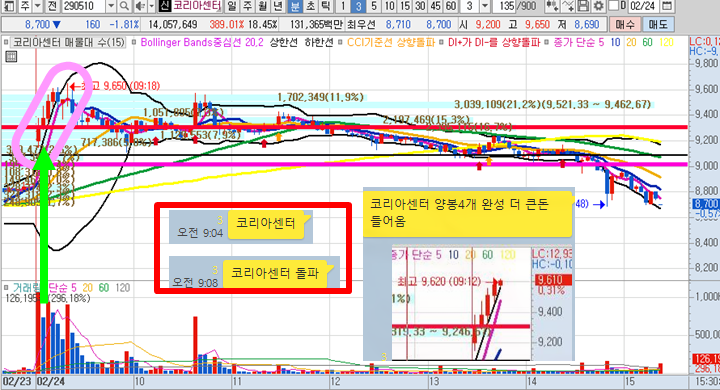Click the add indicator icon with candles and plus
Screen dimensions: 720x390
click(x=552, y=6)
